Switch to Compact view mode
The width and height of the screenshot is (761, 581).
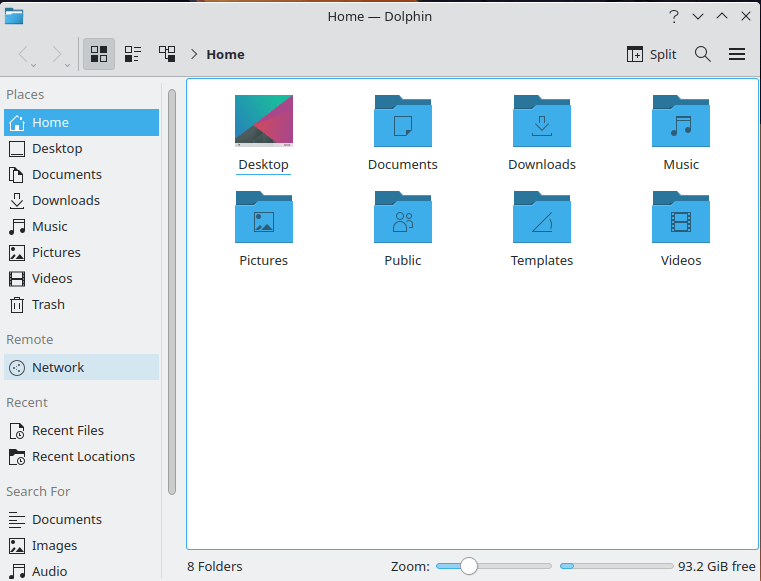pos(132,54)
